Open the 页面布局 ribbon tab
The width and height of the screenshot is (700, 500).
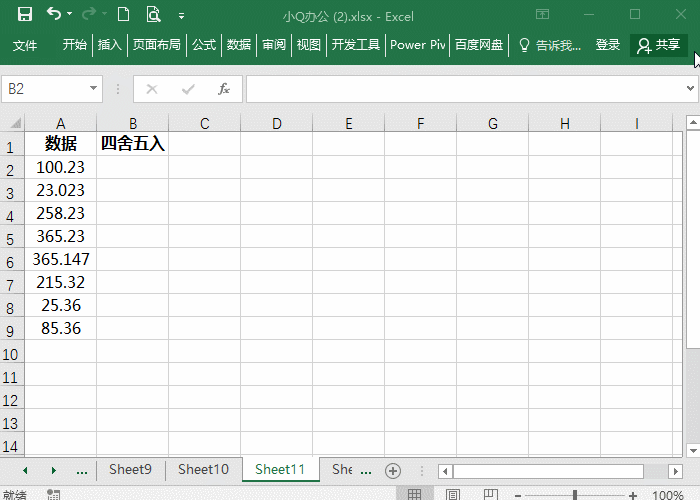click(157, 45)
